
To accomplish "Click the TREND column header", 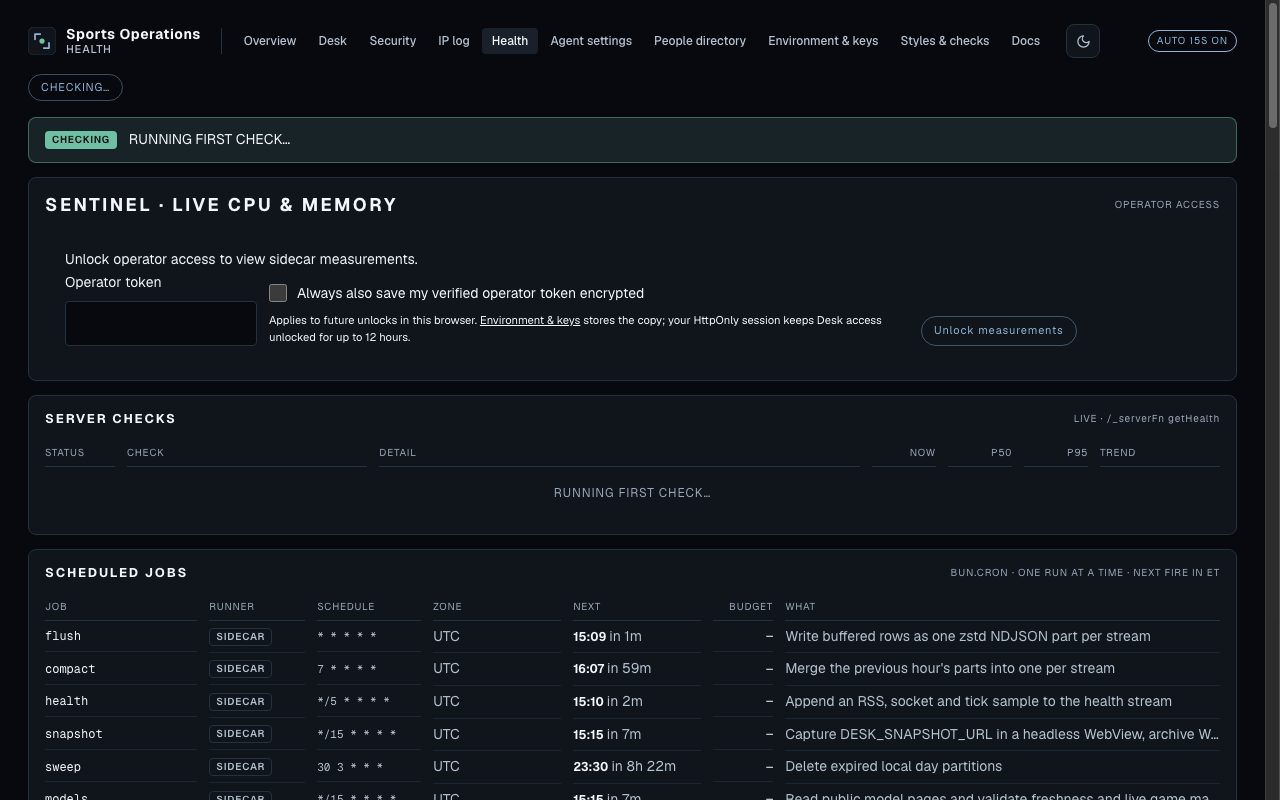I will click(1118, 453).
